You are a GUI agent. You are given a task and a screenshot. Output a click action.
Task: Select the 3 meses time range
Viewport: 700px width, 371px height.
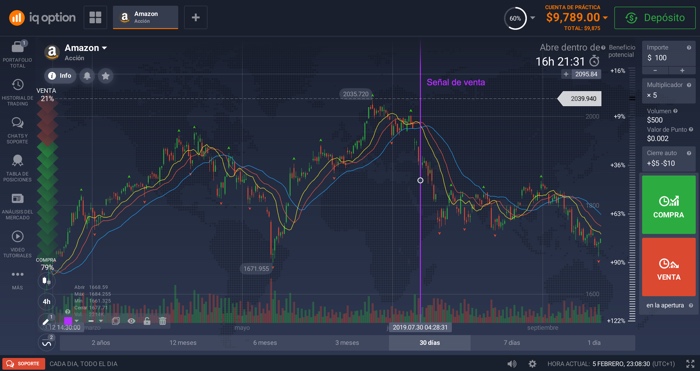[347, 343]
